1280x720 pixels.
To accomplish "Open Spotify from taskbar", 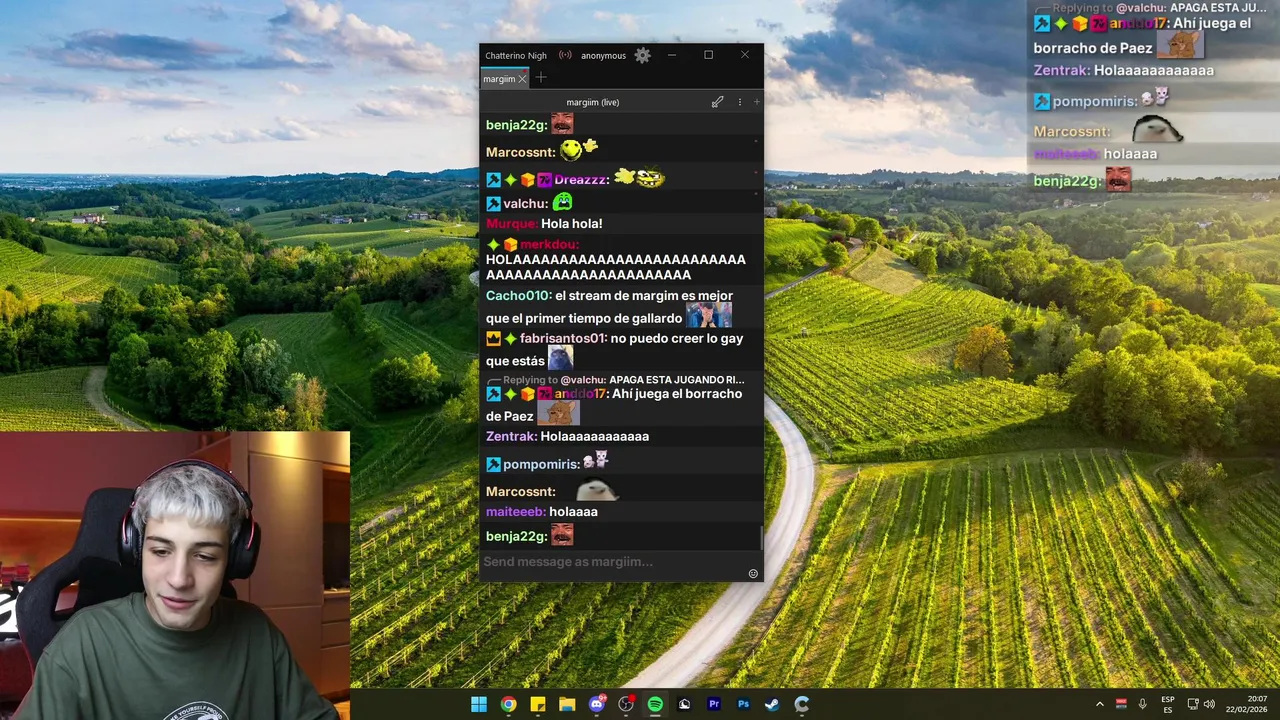I will tap(655, 704).
